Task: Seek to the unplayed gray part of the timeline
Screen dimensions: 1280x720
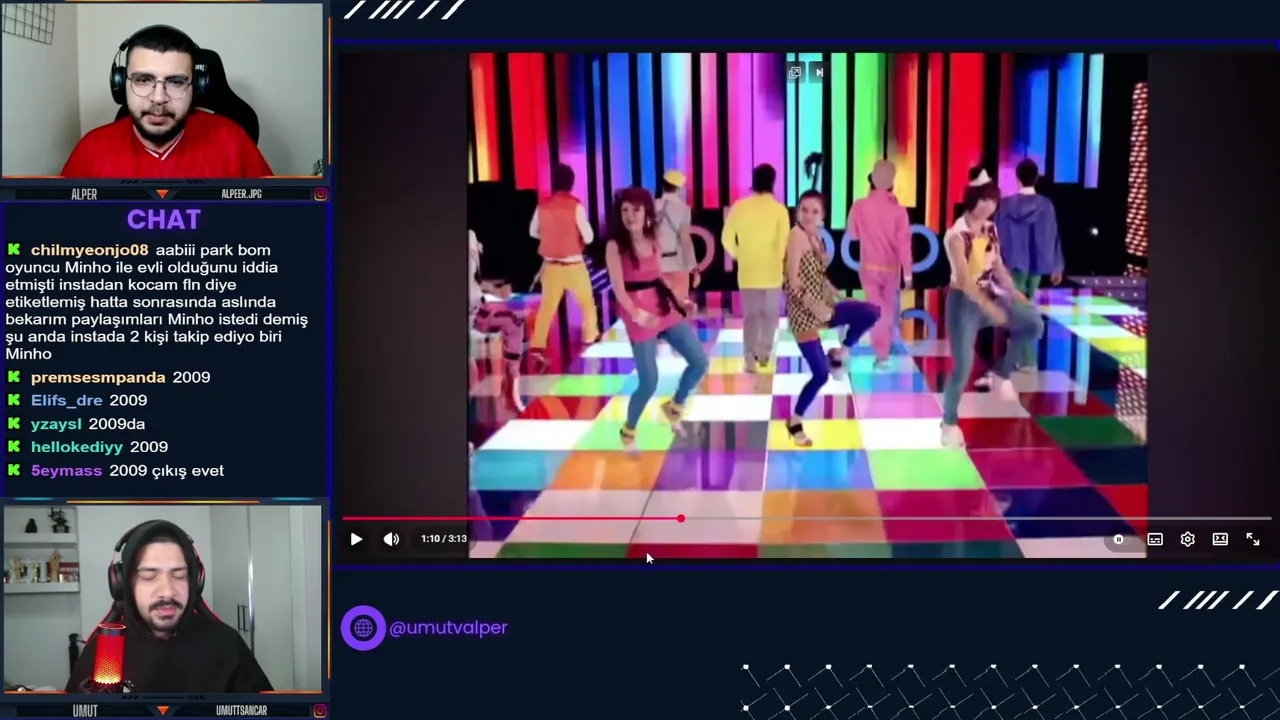Action: [976, 518]
